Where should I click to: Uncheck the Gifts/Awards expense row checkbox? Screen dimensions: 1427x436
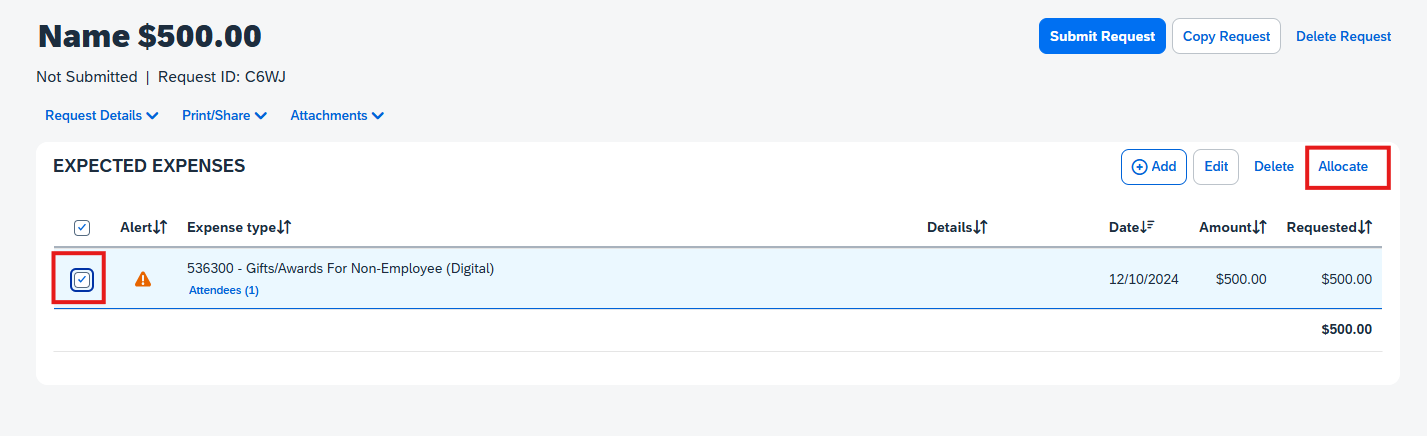[82, 280]
